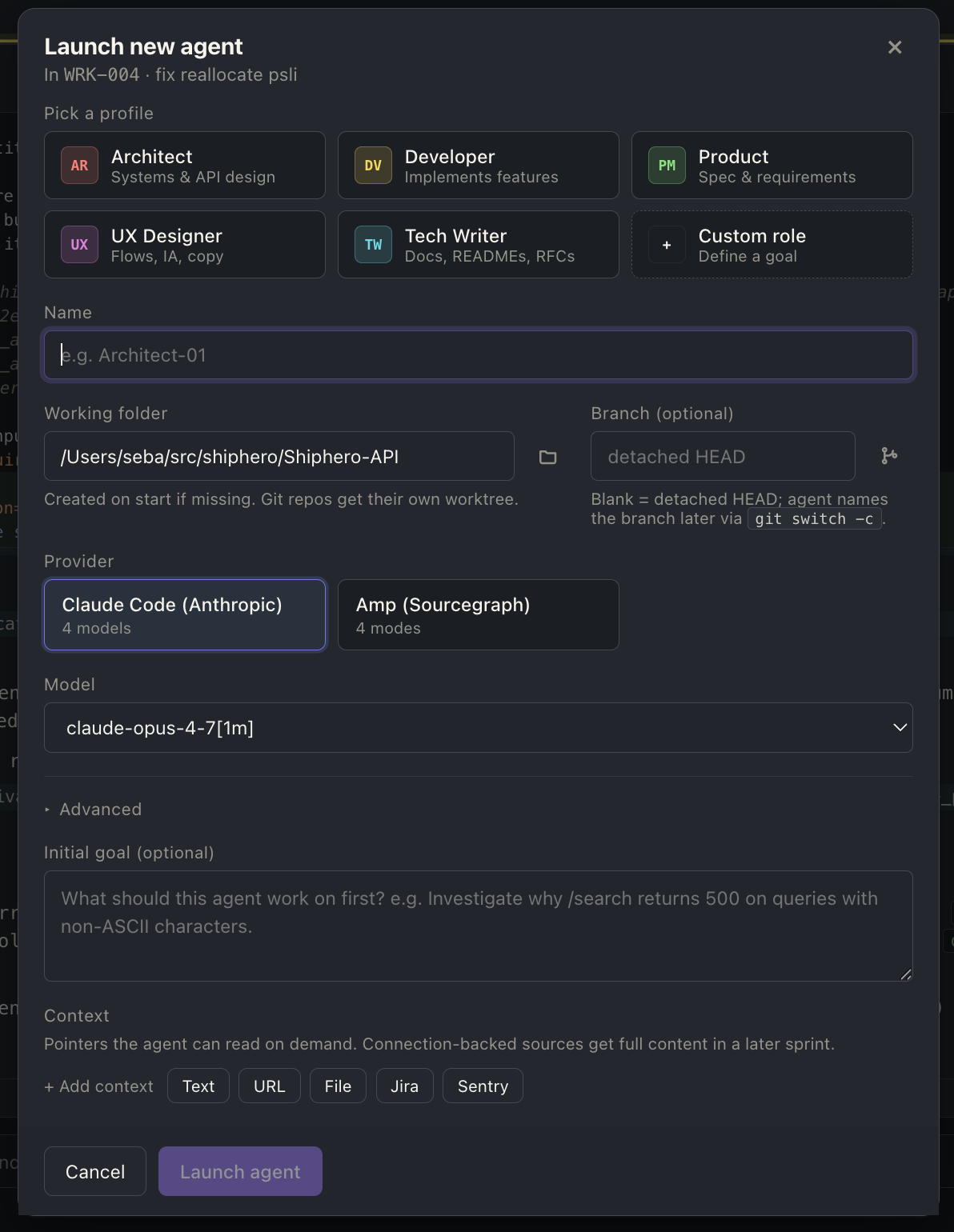Focus the agent Name input field
The width and height of the screenshot is (954, 1232).
(x=479, y=355)
